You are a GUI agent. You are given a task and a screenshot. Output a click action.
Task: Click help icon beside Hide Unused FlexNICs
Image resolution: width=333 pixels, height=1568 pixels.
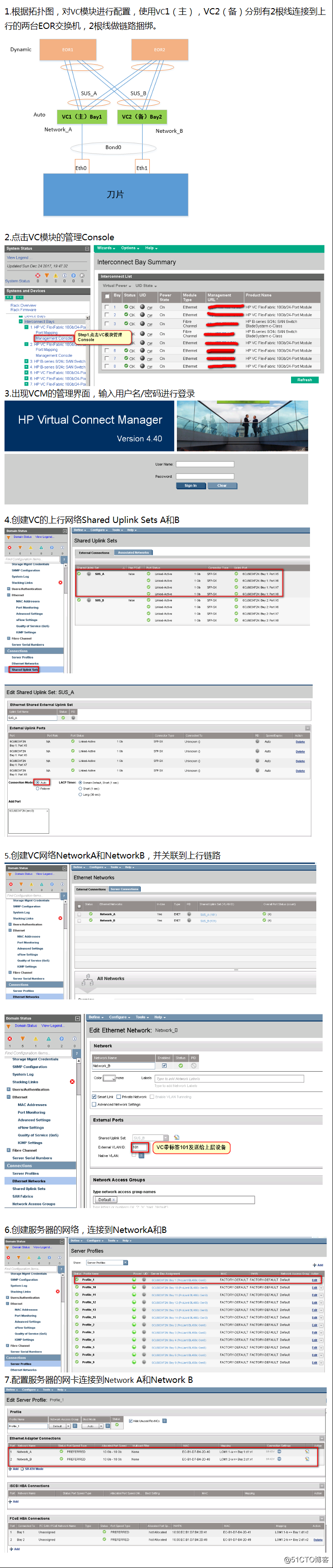[165, 1421]
